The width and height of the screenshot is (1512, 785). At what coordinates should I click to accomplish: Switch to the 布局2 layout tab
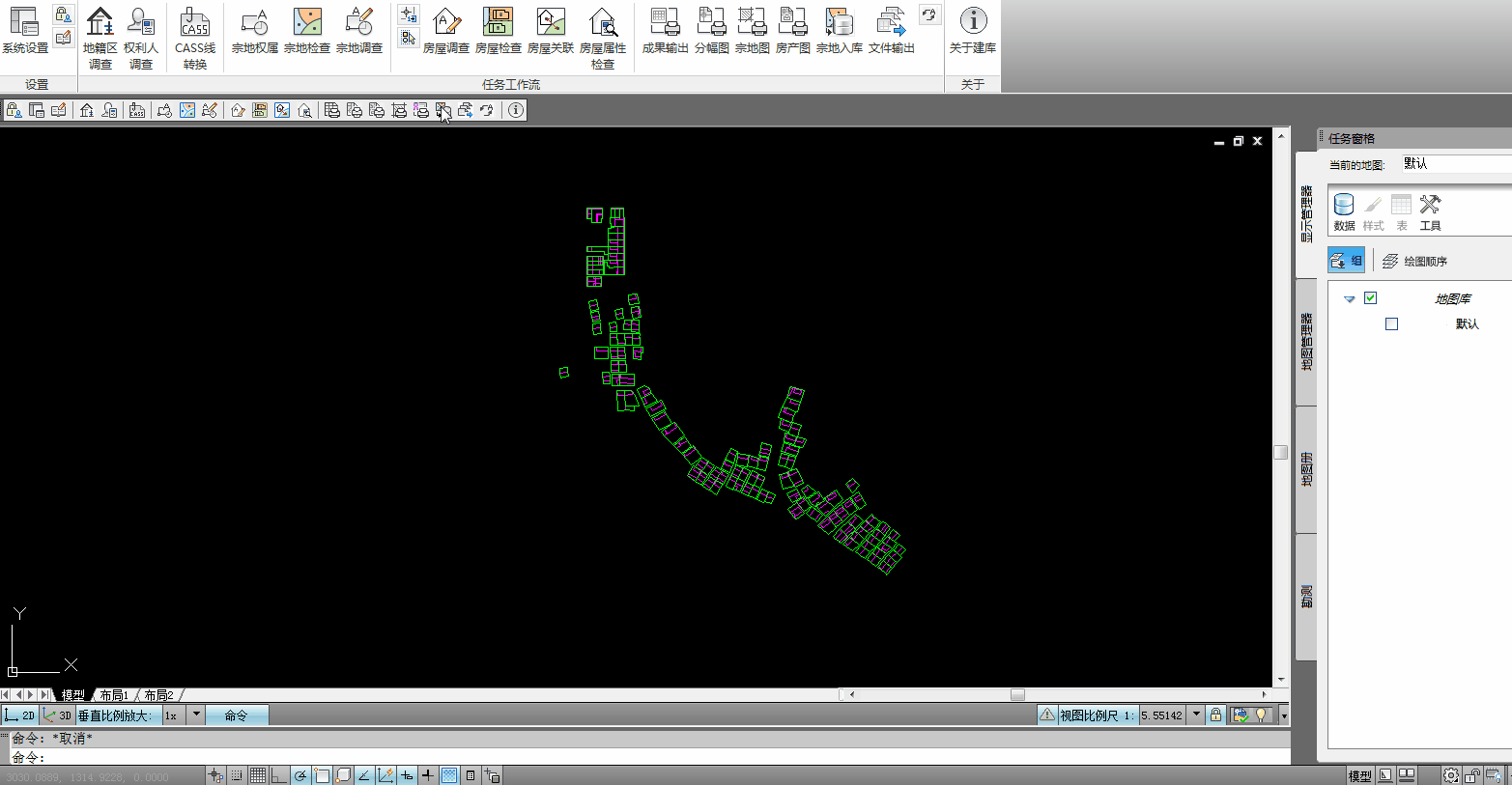tap(159, 695)
